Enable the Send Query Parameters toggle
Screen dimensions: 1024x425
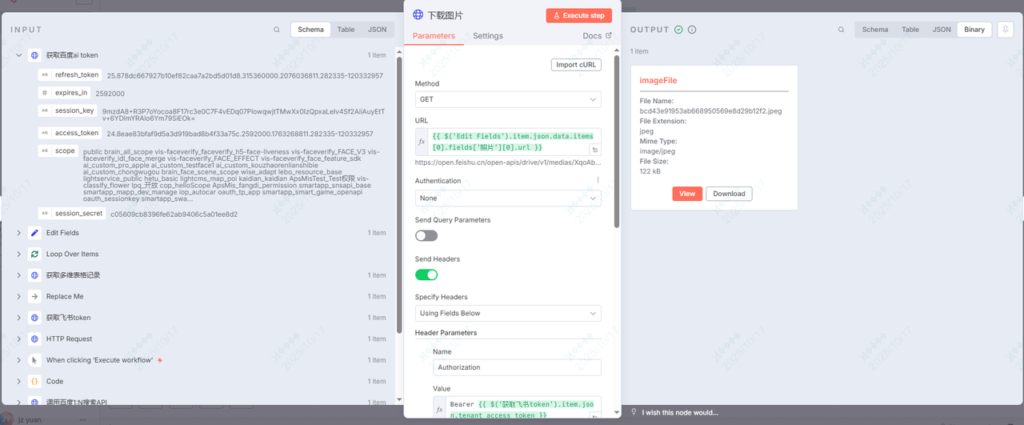click(426, 235)
